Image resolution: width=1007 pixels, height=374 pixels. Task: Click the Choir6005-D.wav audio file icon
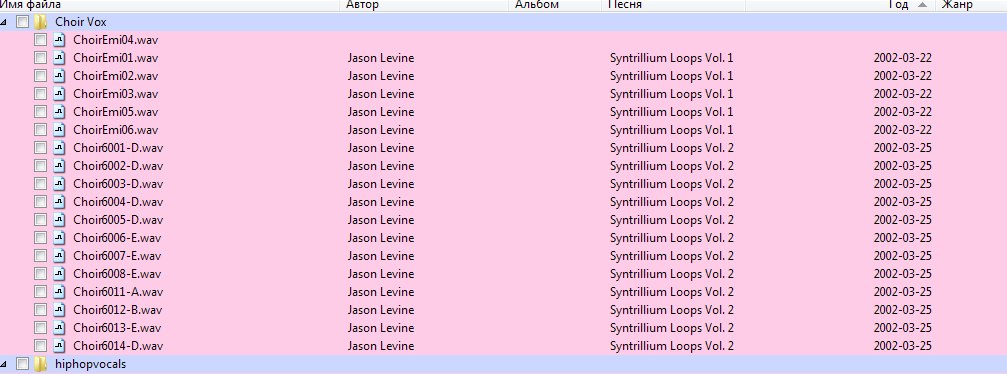click(x=59, y=220)
